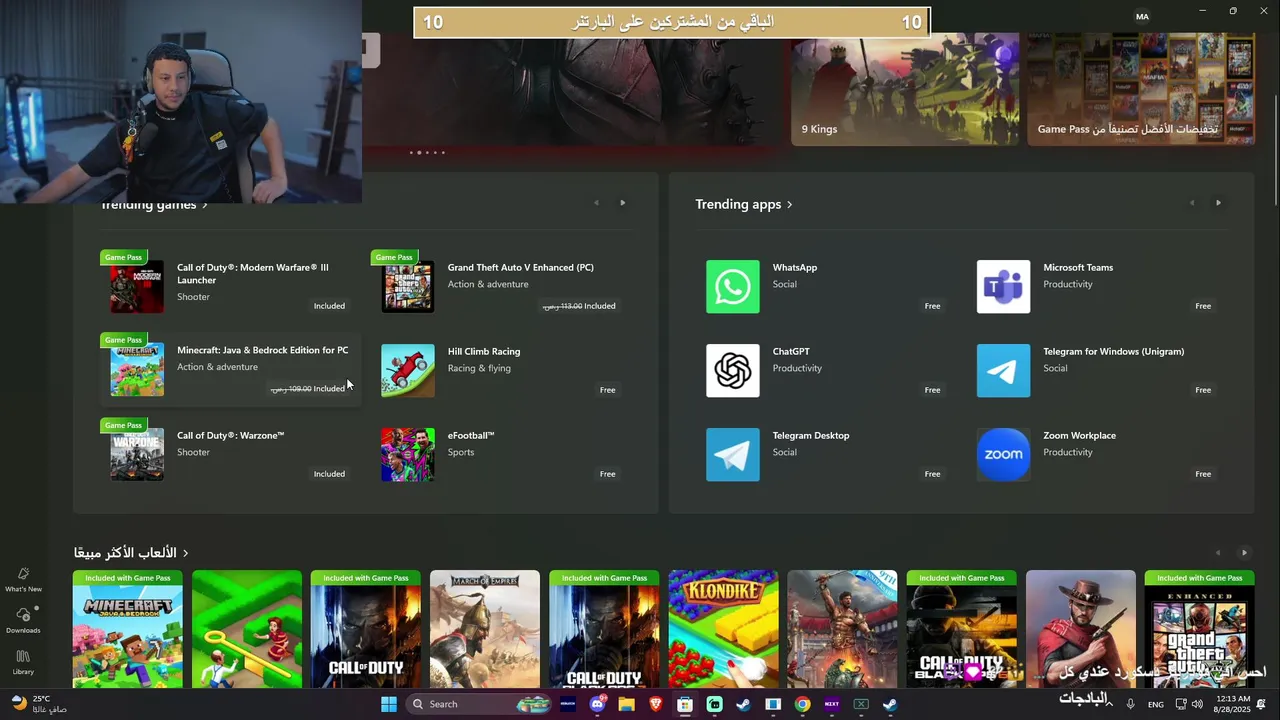Click the Microsoft Teams title text
1280x720 pixels.
[x=1078, y=268]
